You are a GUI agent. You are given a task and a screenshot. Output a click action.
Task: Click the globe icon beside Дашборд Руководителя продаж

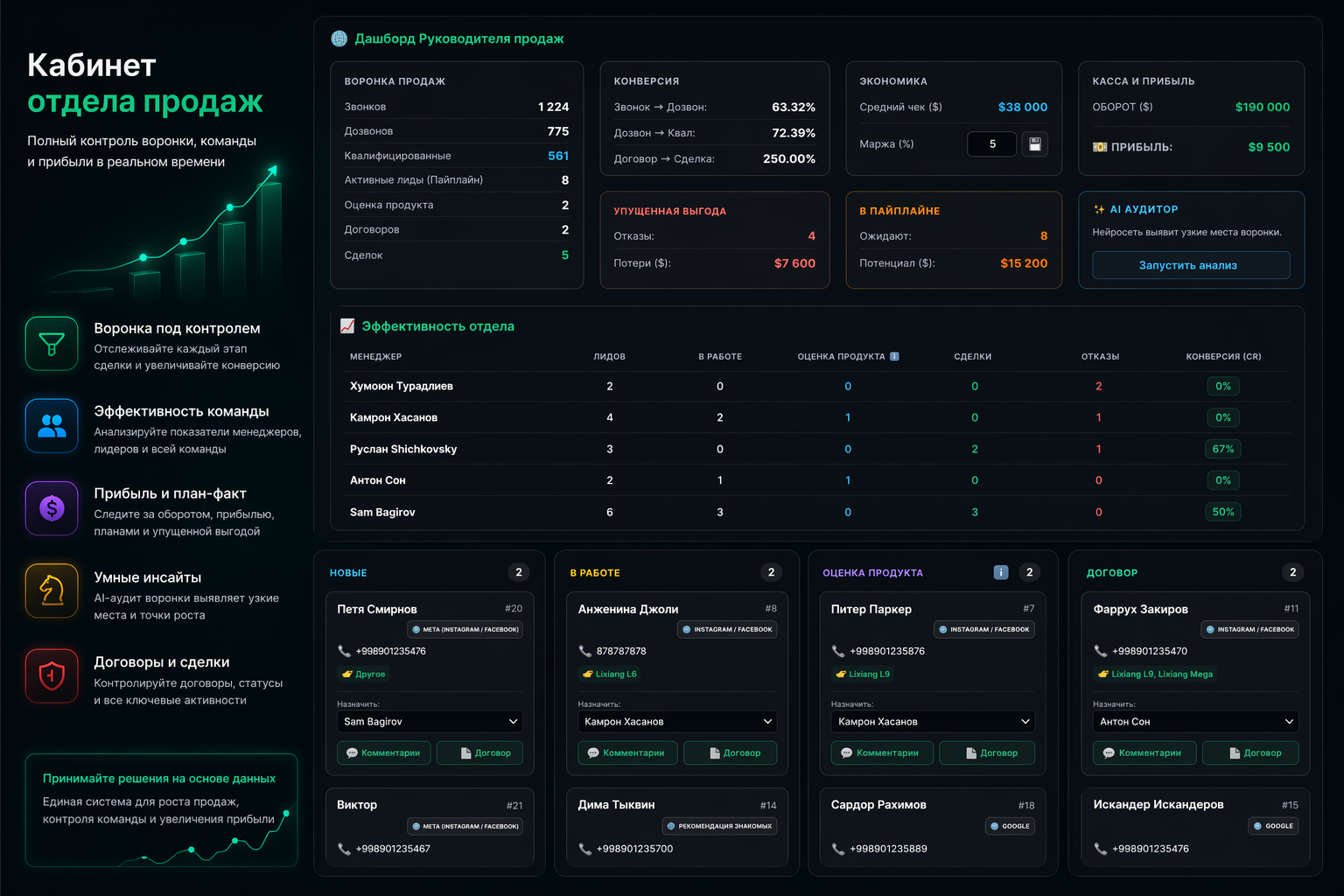coord(339,38)
